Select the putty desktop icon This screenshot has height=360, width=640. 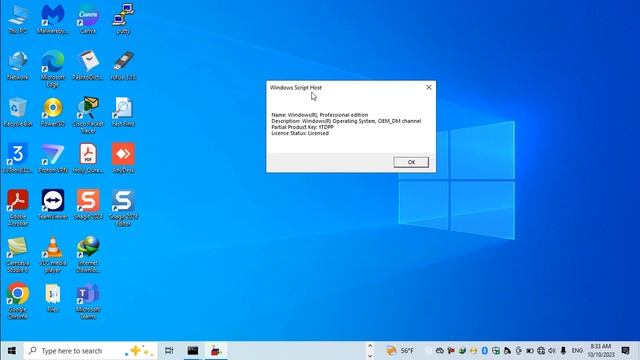[123, 20]
